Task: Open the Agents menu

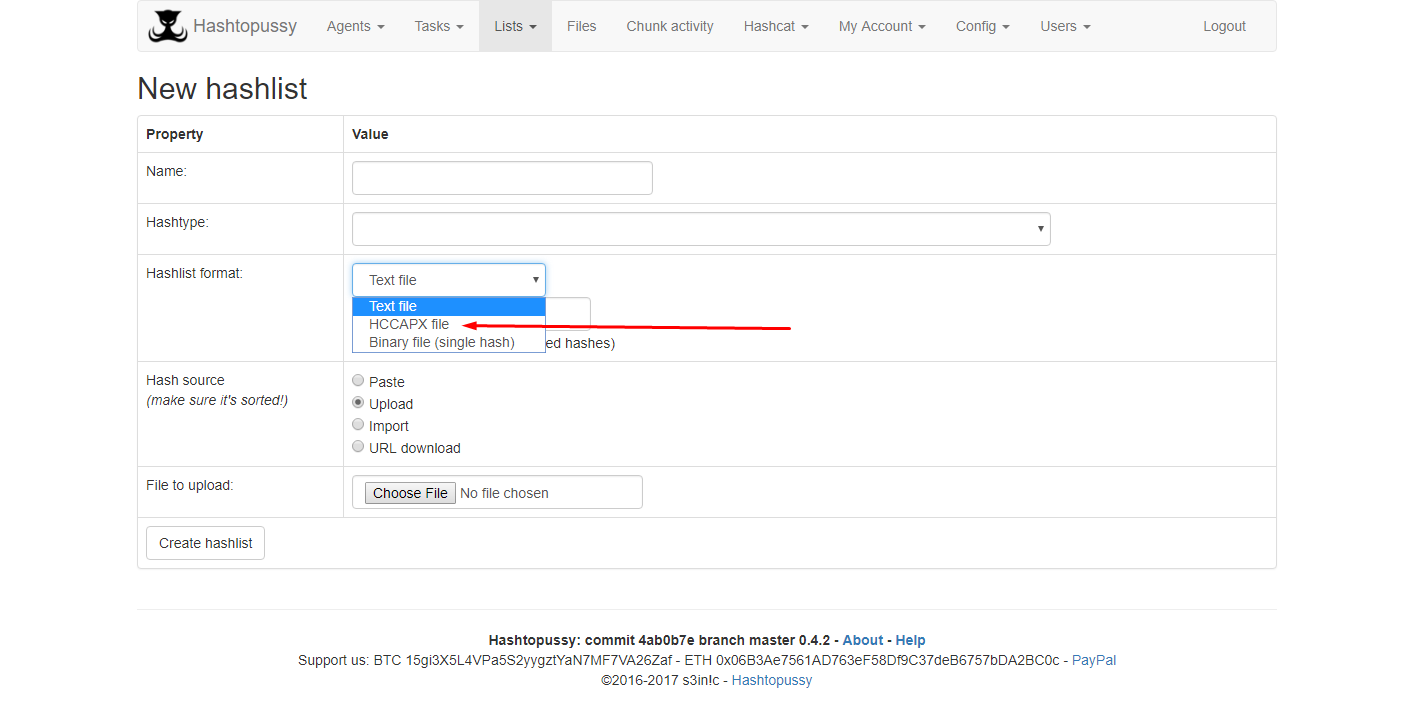Action: (354, 26)
